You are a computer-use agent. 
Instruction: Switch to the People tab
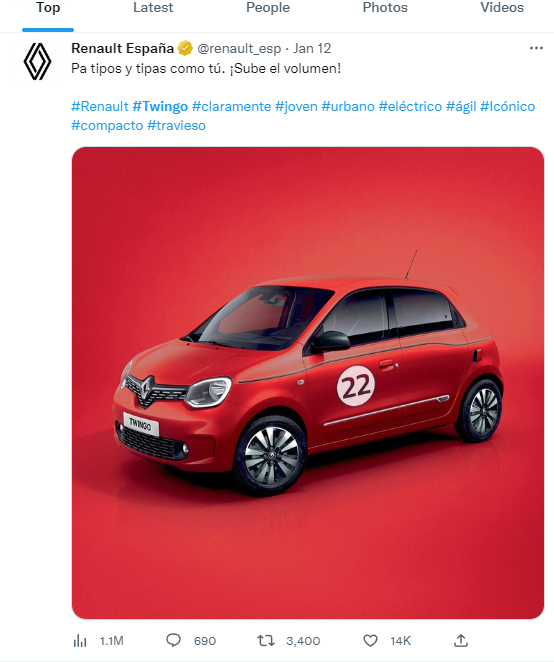pos(268,8)
